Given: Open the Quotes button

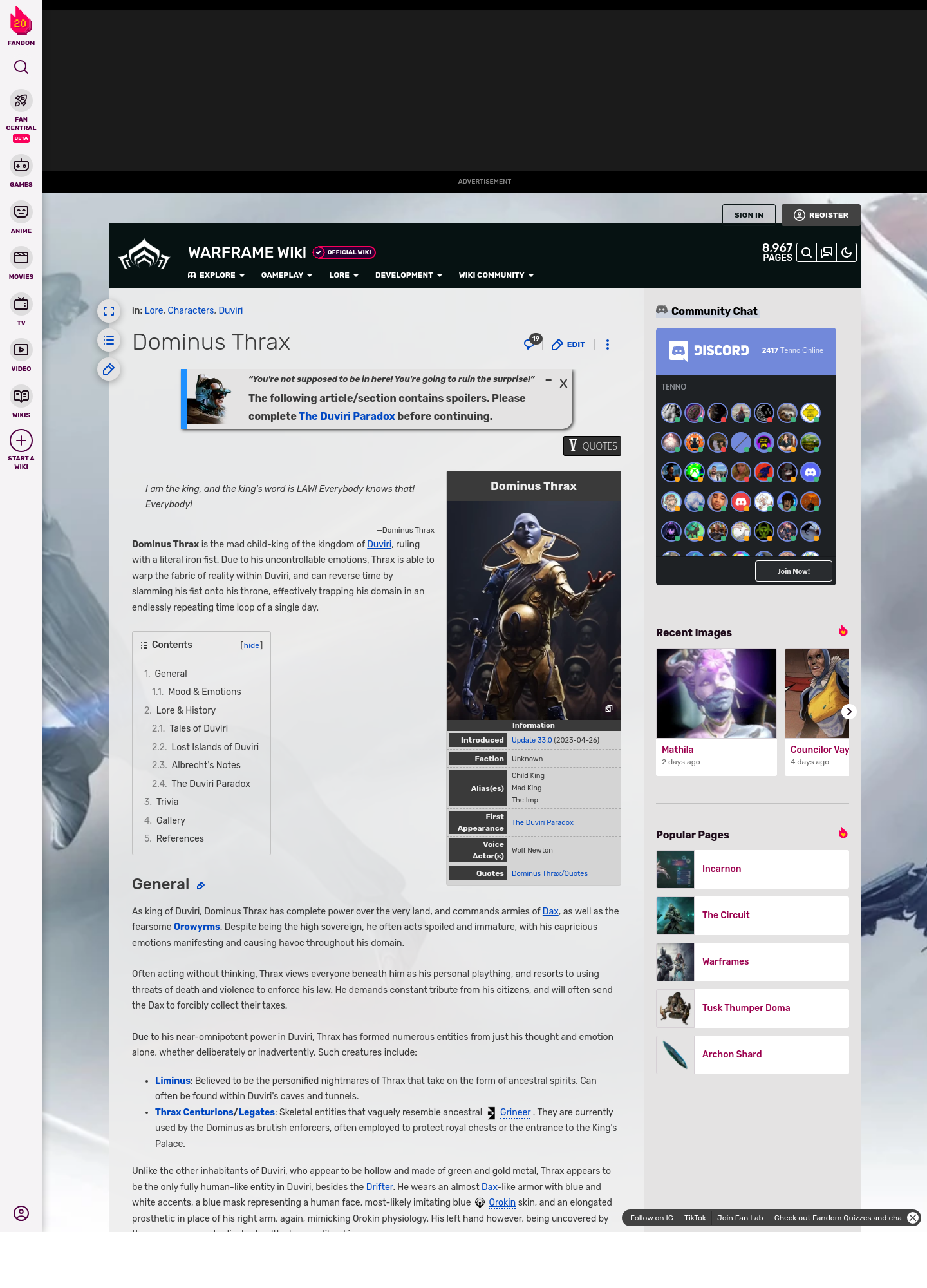Looking at the screenshot, I should [592, 446].
